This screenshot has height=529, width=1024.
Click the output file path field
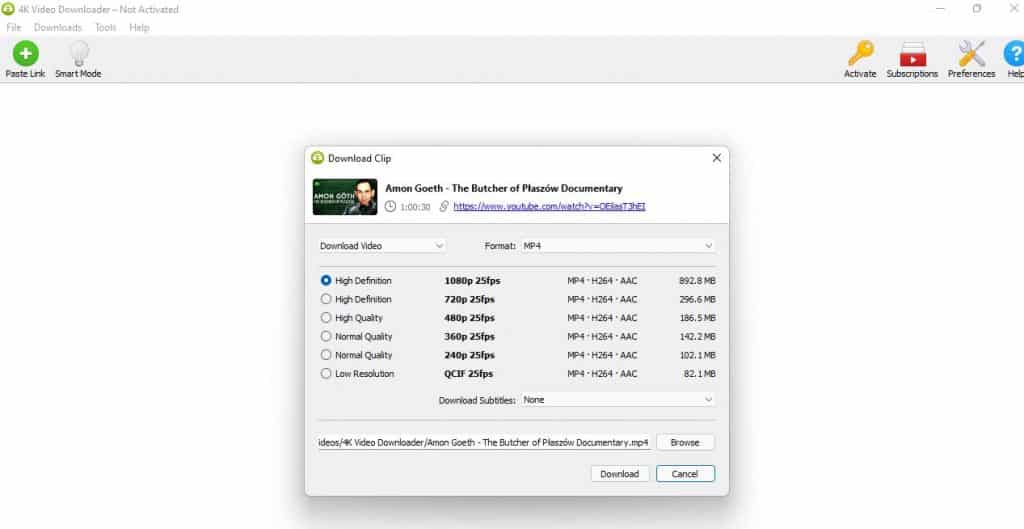[484, 442]
